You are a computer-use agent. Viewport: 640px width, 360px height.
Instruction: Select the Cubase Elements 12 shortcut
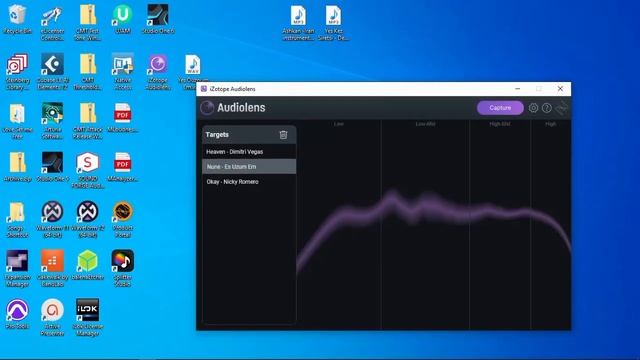(52, 72)
